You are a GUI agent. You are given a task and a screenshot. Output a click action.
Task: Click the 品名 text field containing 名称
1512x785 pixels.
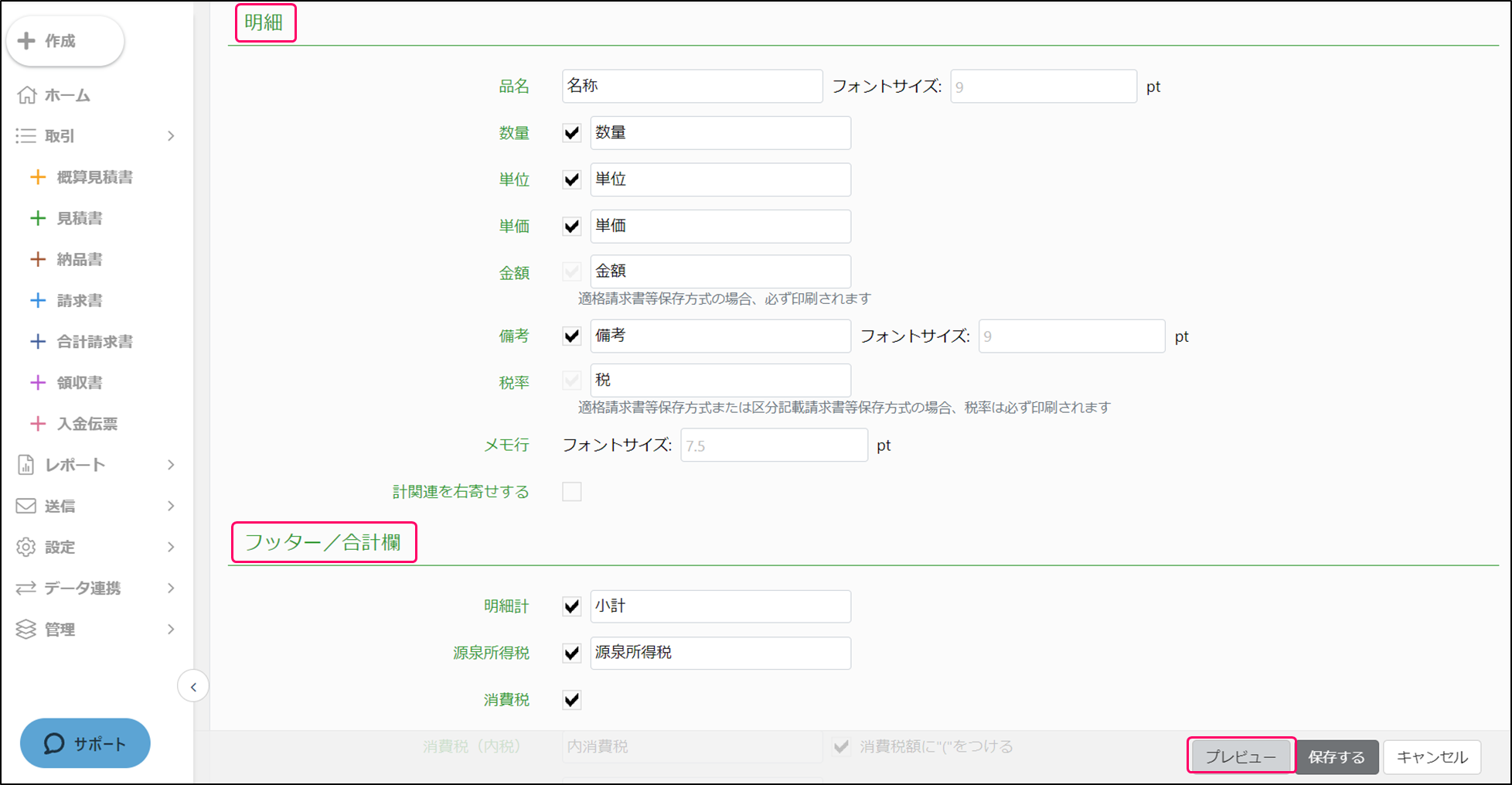[x=692, y=87]
